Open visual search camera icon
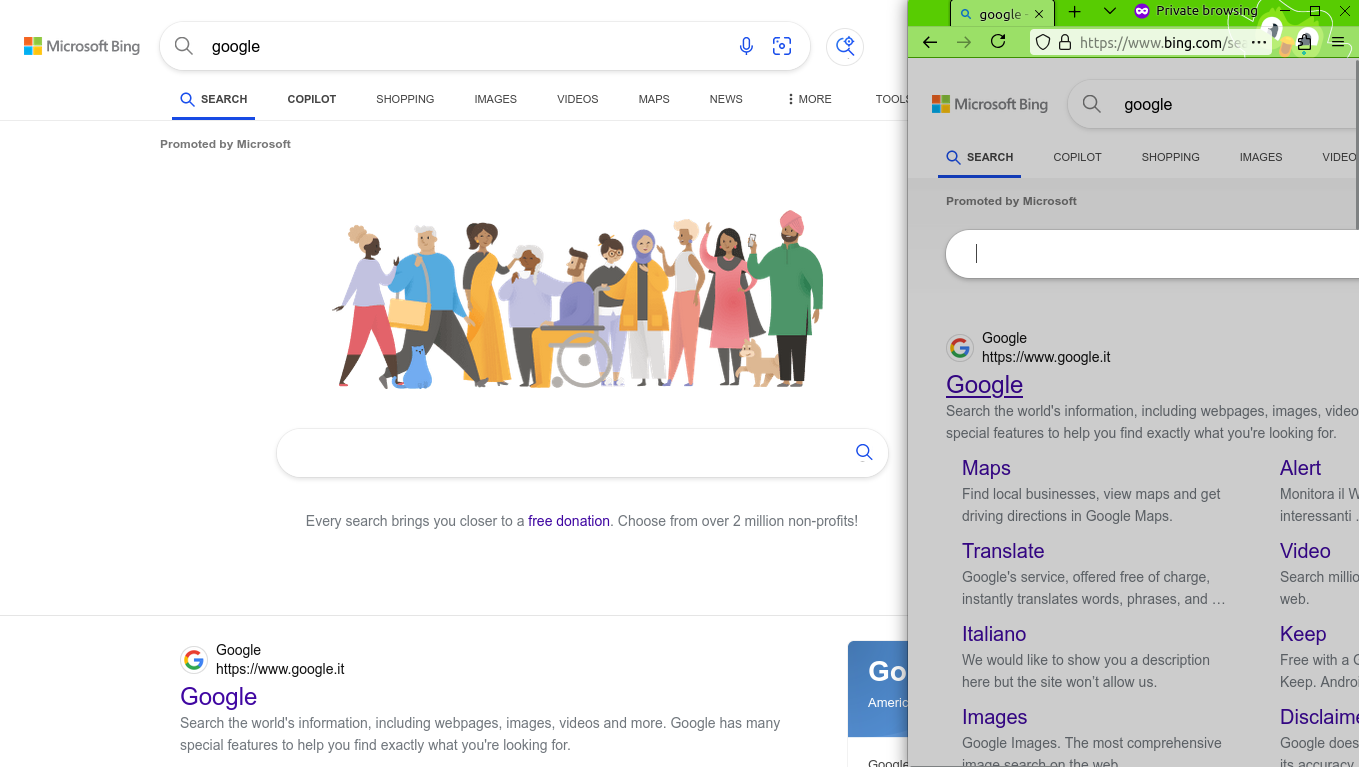The height and width of the screenshot is (767, 1359). coord(782,46)
